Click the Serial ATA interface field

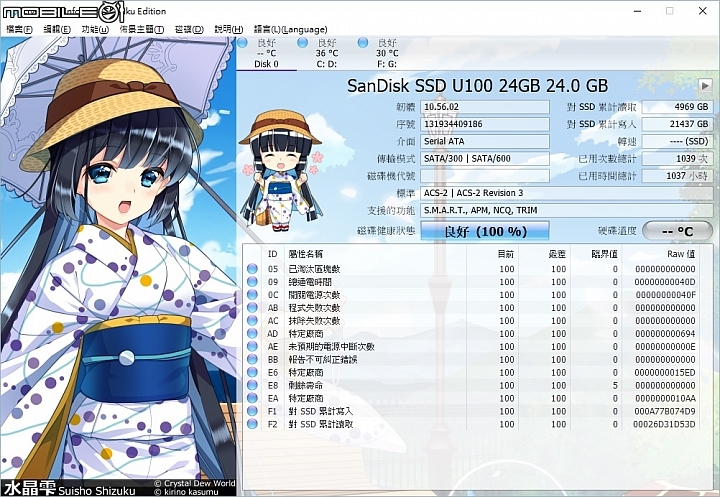[x=485, y=141]
